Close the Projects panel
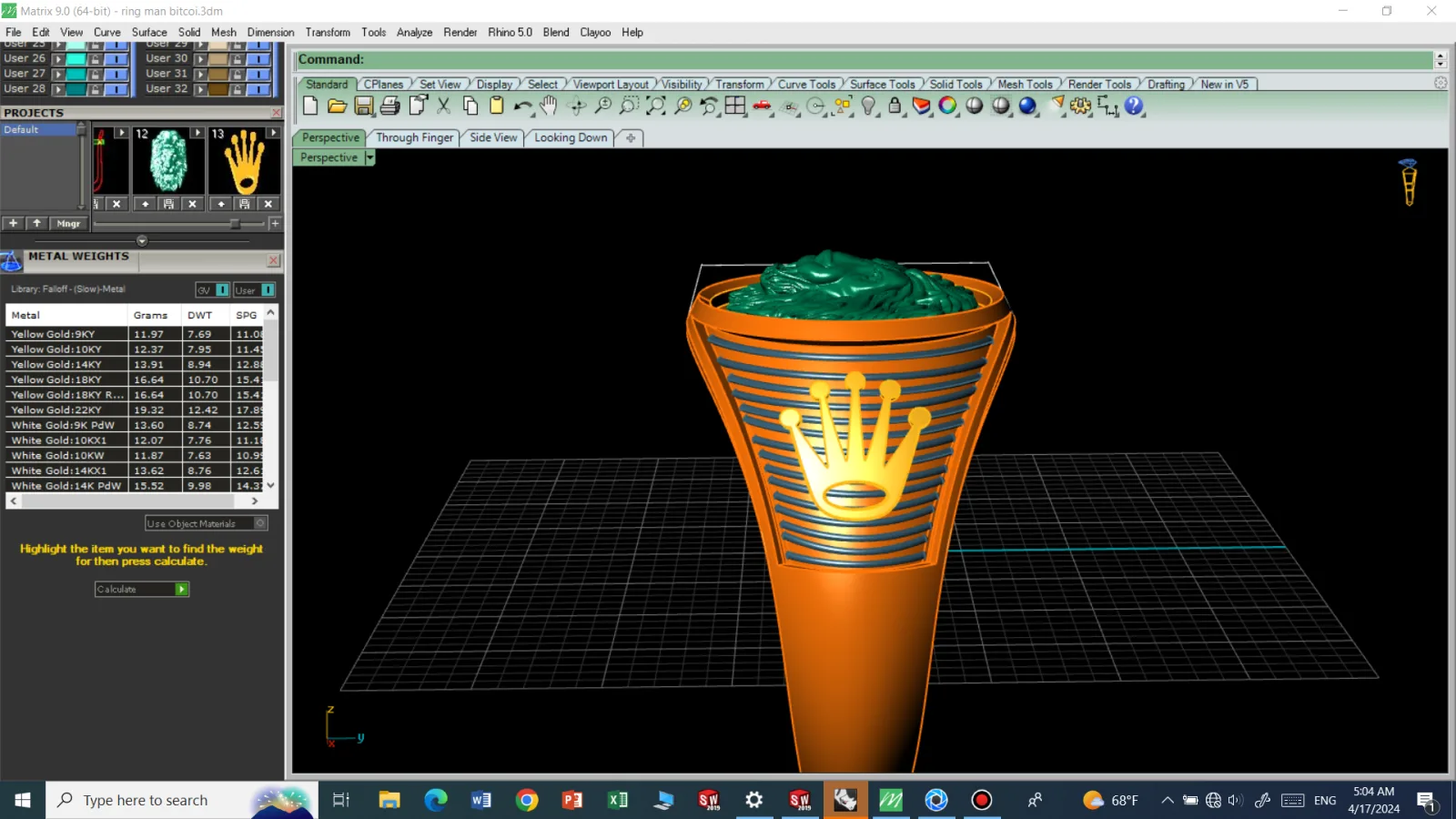The width and height of the screenshot is (1456, 819). [277, 113]
